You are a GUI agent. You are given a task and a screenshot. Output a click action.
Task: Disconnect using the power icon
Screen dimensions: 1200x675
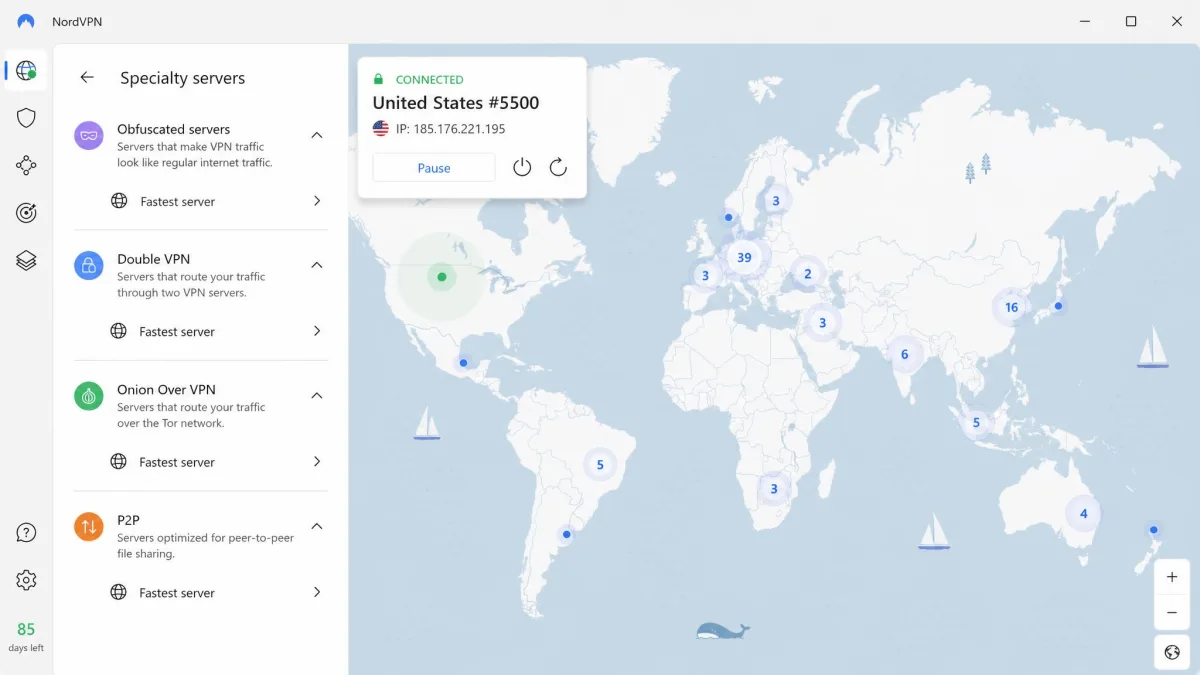(x=522, y=167)
